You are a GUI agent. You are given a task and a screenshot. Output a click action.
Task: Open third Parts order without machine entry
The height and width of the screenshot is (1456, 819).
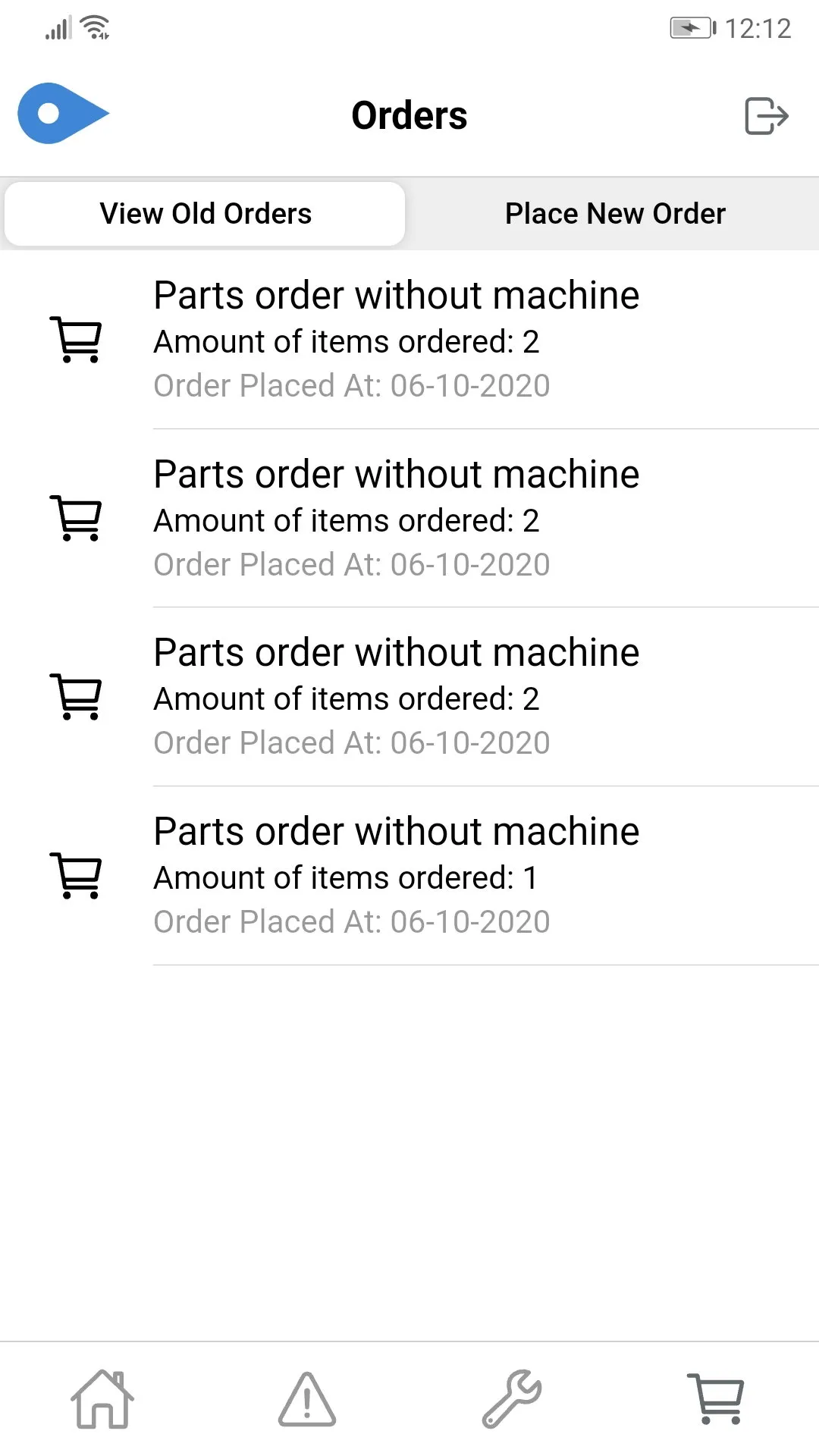point(409,697)
